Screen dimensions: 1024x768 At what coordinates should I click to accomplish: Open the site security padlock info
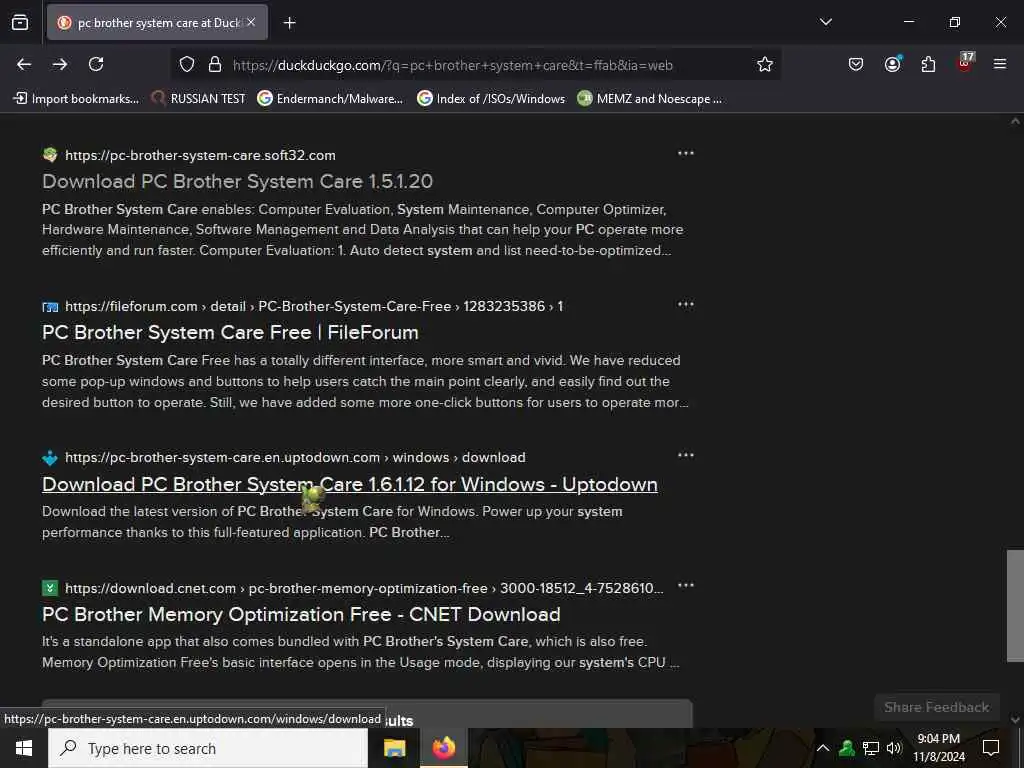click(215, 65)
